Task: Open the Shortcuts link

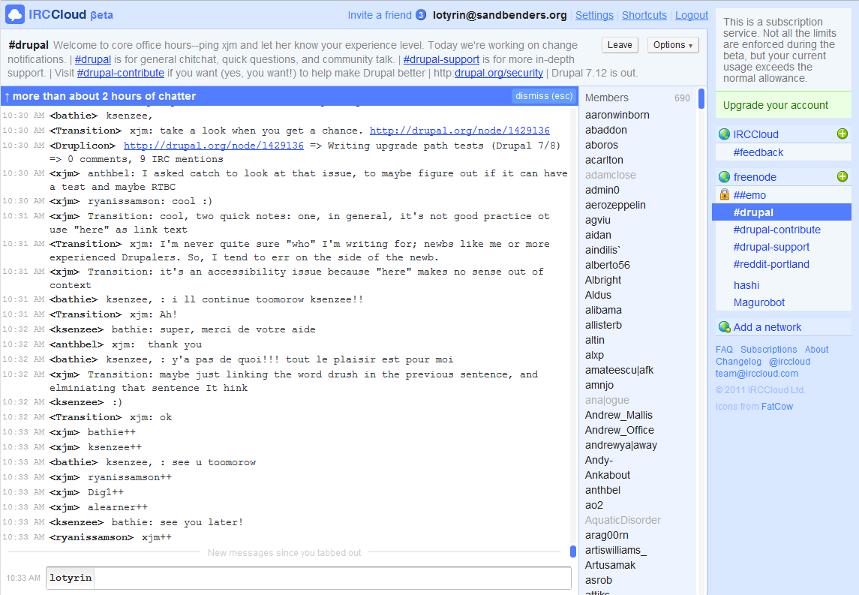Action: (x=644, y=15)
